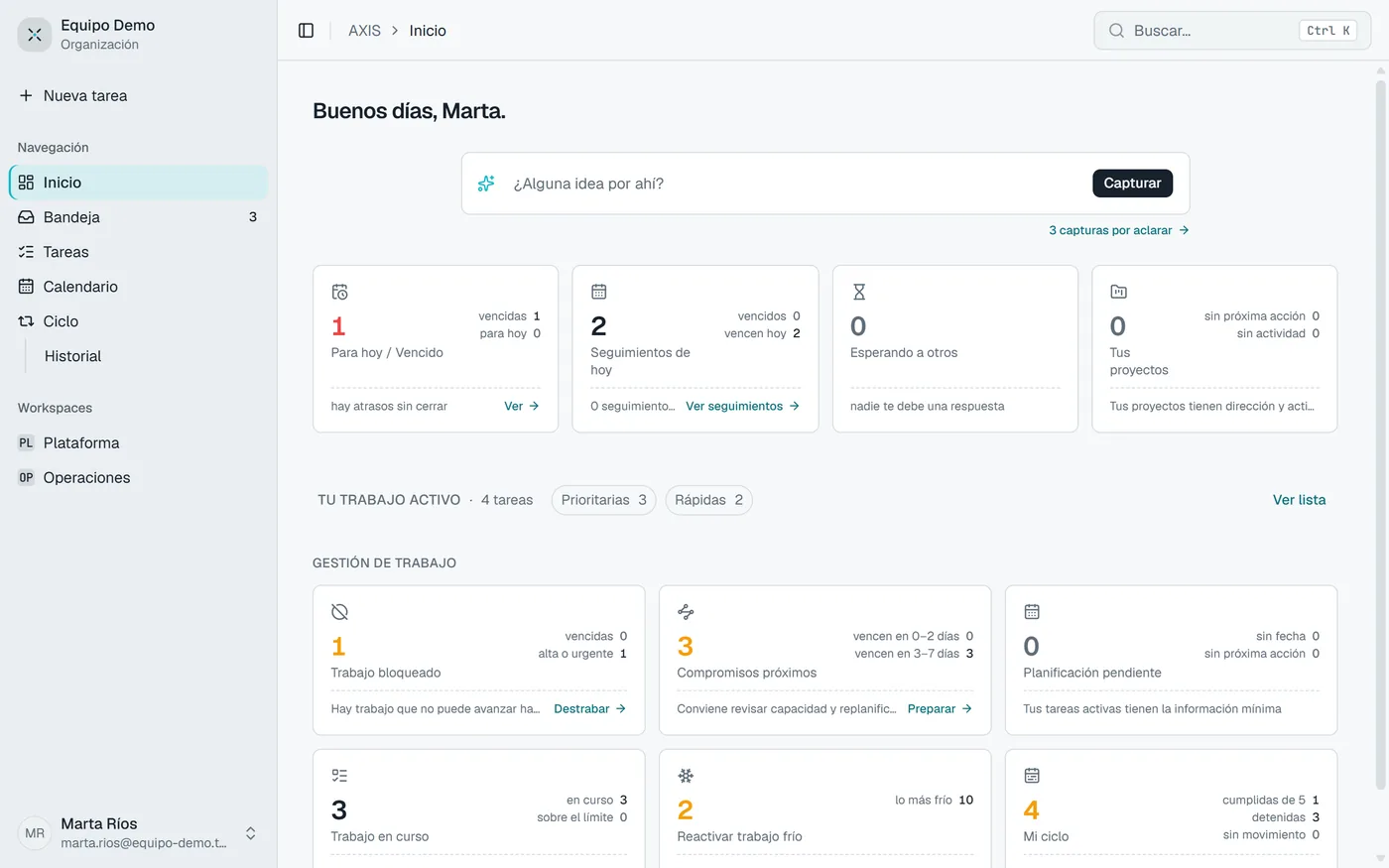Click the checklist icon on Trabajo en curso card
1389x868 pixels.
pos(339,776)
